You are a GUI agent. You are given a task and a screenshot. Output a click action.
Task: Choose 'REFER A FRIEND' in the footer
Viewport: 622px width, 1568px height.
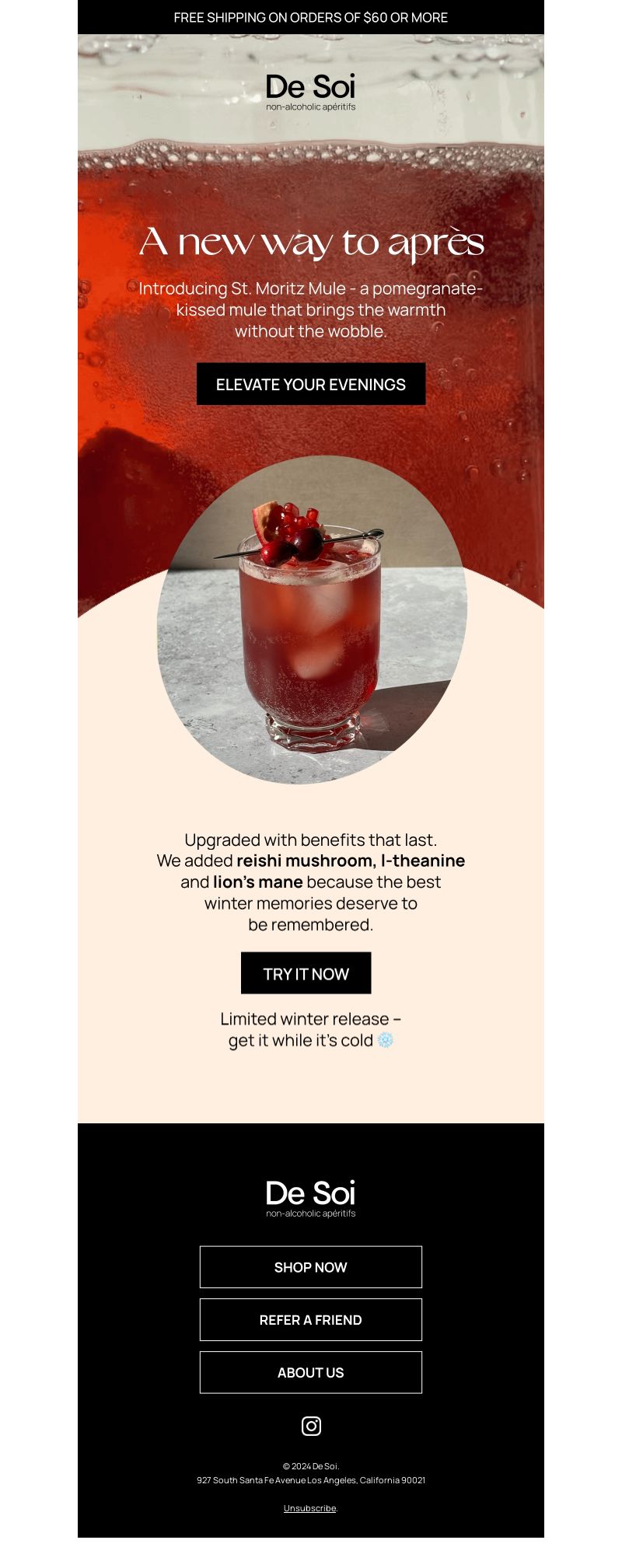[311, 1320]
